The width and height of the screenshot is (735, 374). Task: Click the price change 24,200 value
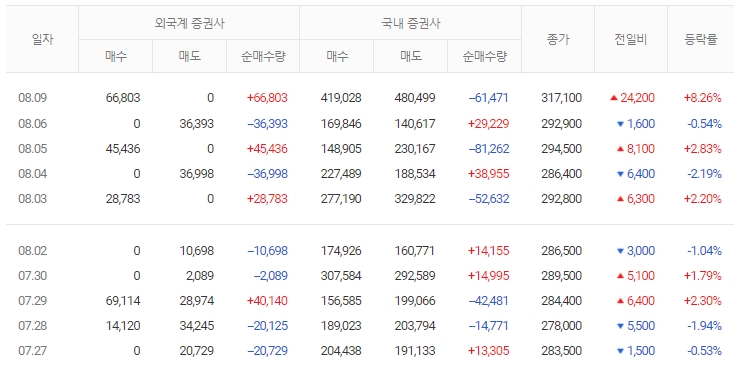tap(638, 98)
